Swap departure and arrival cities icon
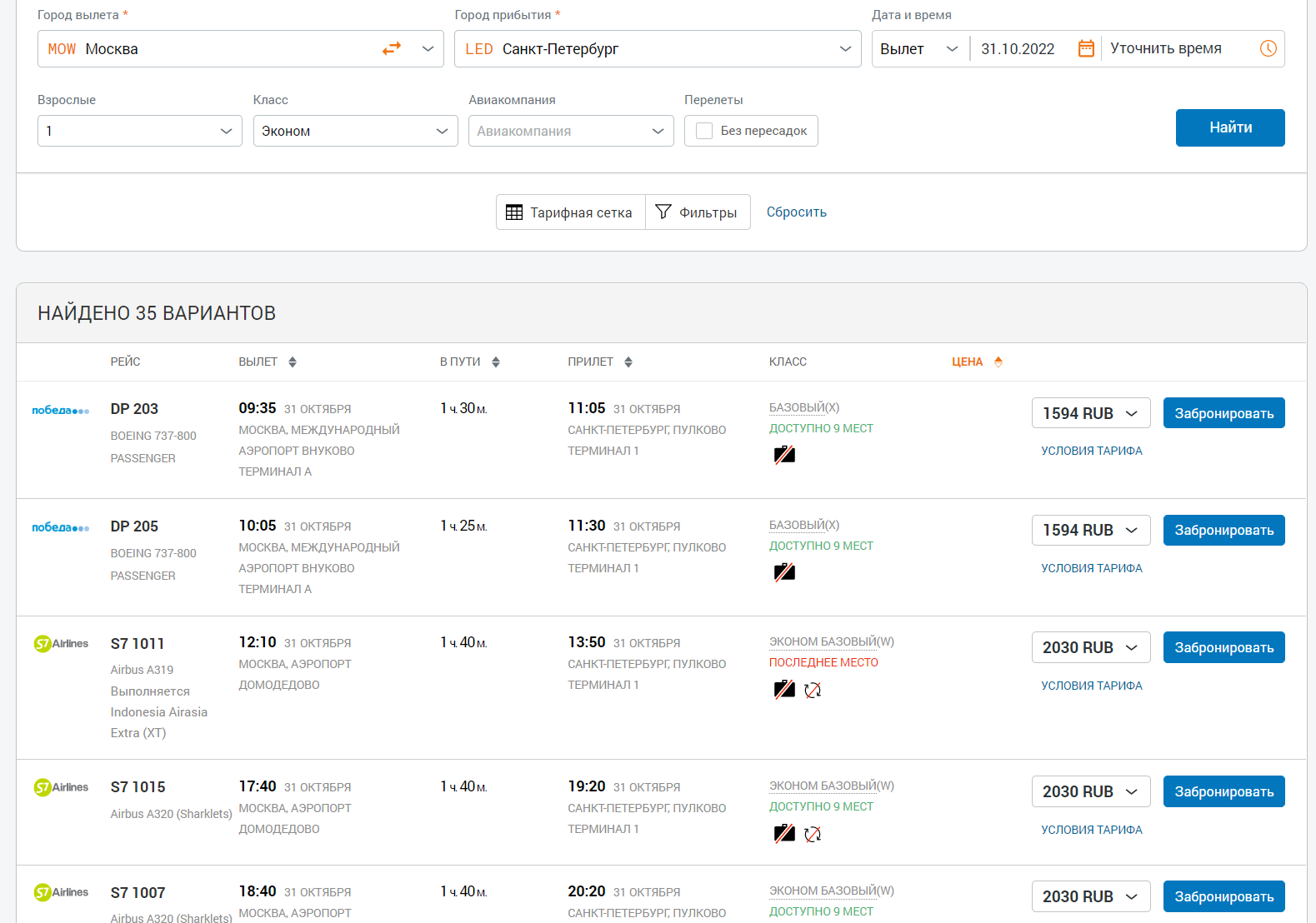Screen dimensions: 1316x923 point(392,49)
